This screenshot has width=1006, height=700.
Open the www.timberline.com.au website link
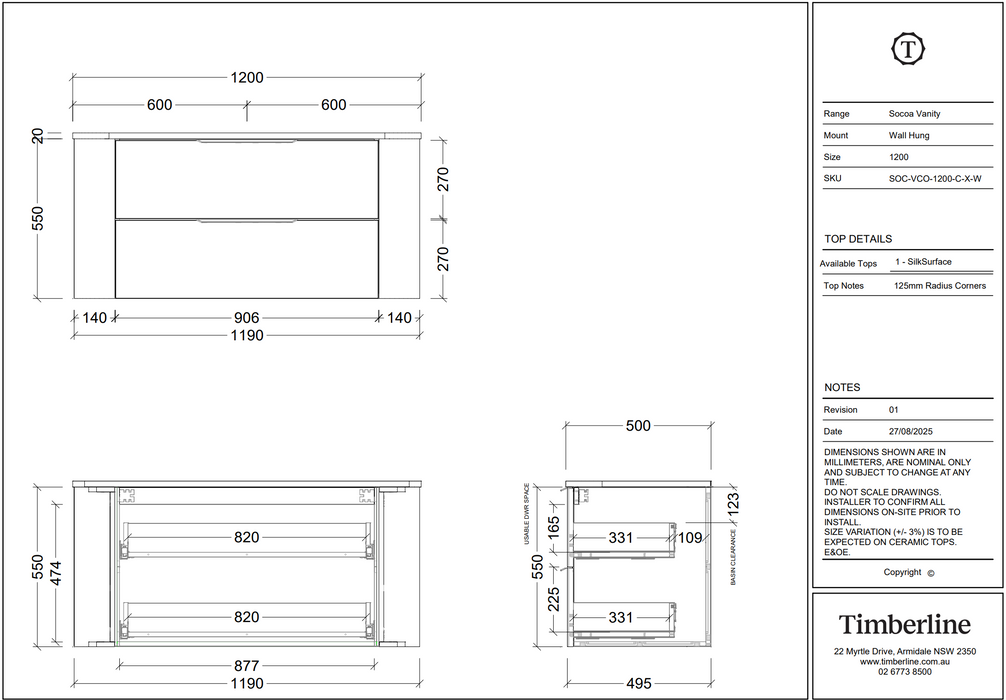point(905,662)
